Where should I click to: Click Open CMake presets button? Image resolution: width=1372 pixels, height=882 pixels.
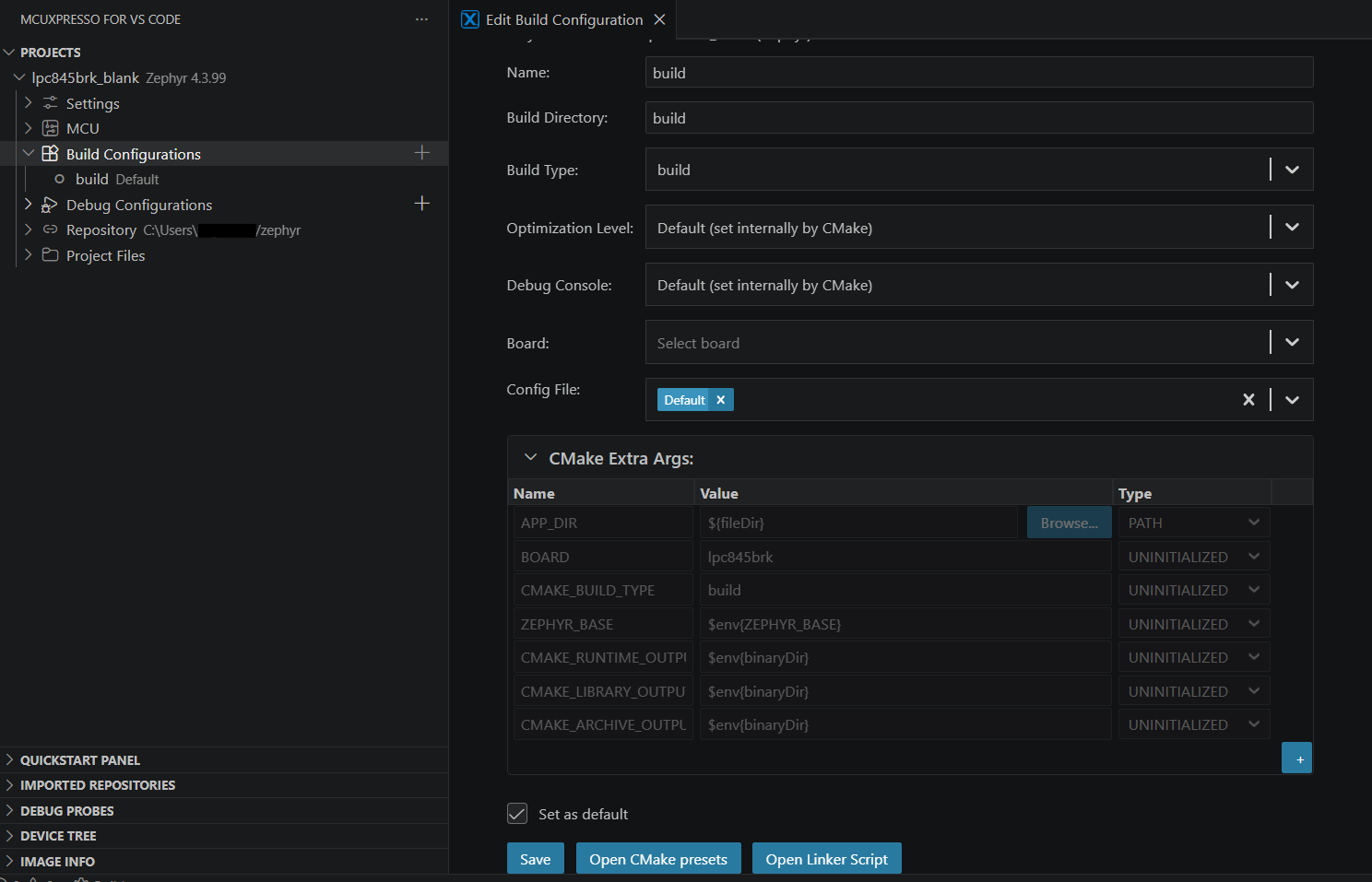click(658, 858)
